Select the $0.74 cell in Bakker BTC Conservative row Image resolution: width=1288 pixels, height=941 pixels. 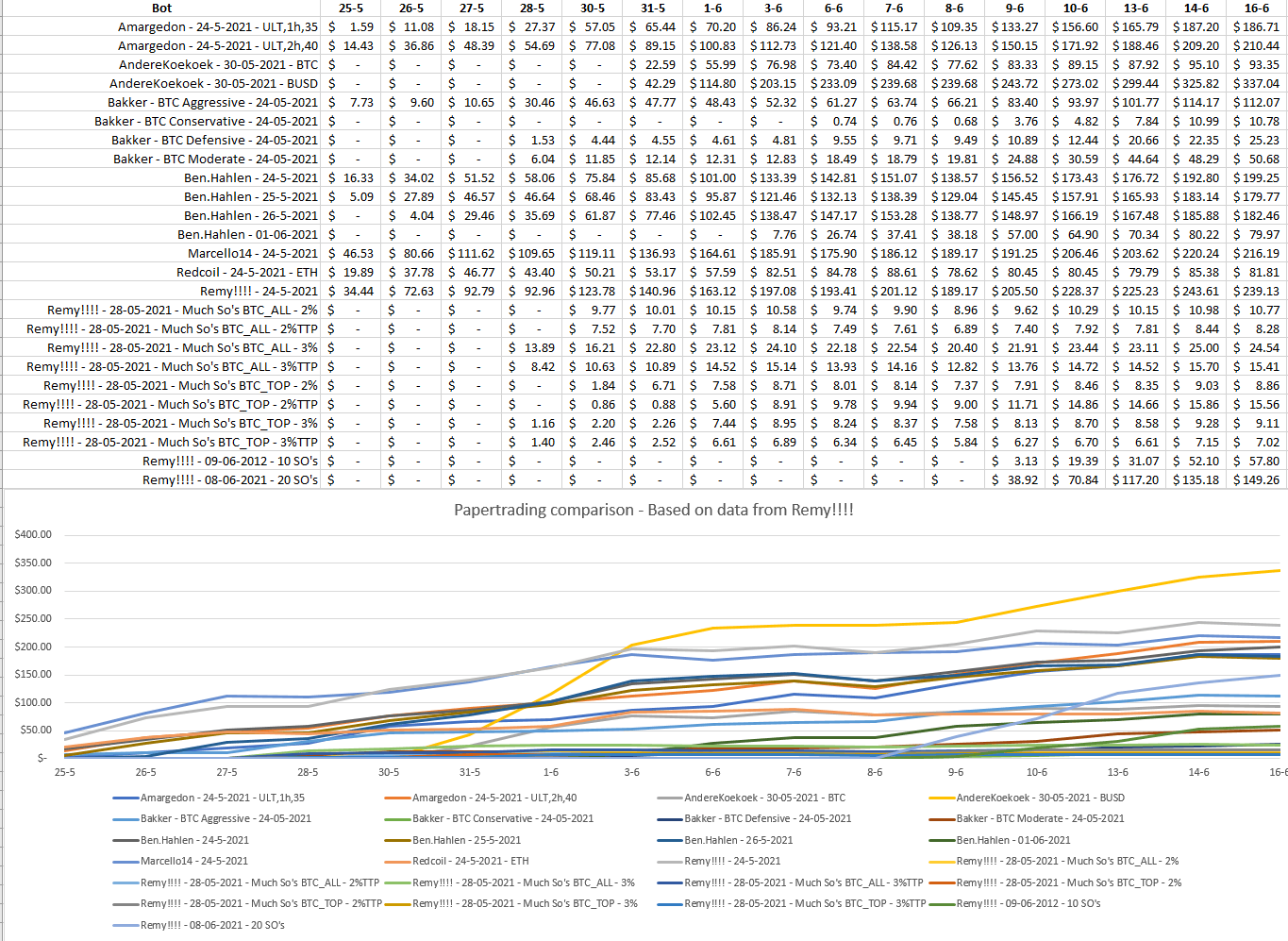[x=834, y=122]
